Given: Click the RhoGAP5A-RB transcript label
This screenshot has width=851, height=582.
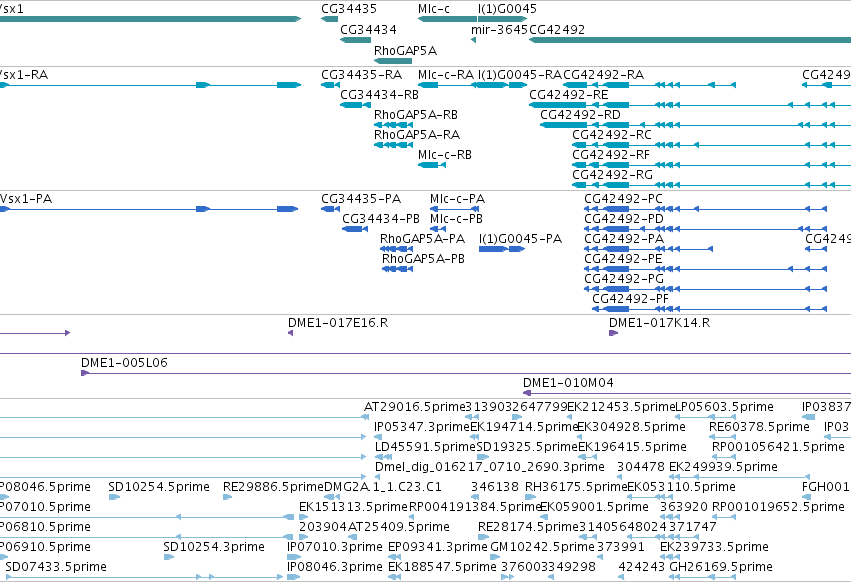Looking at the screenshot, I should [x=416, y=115].
